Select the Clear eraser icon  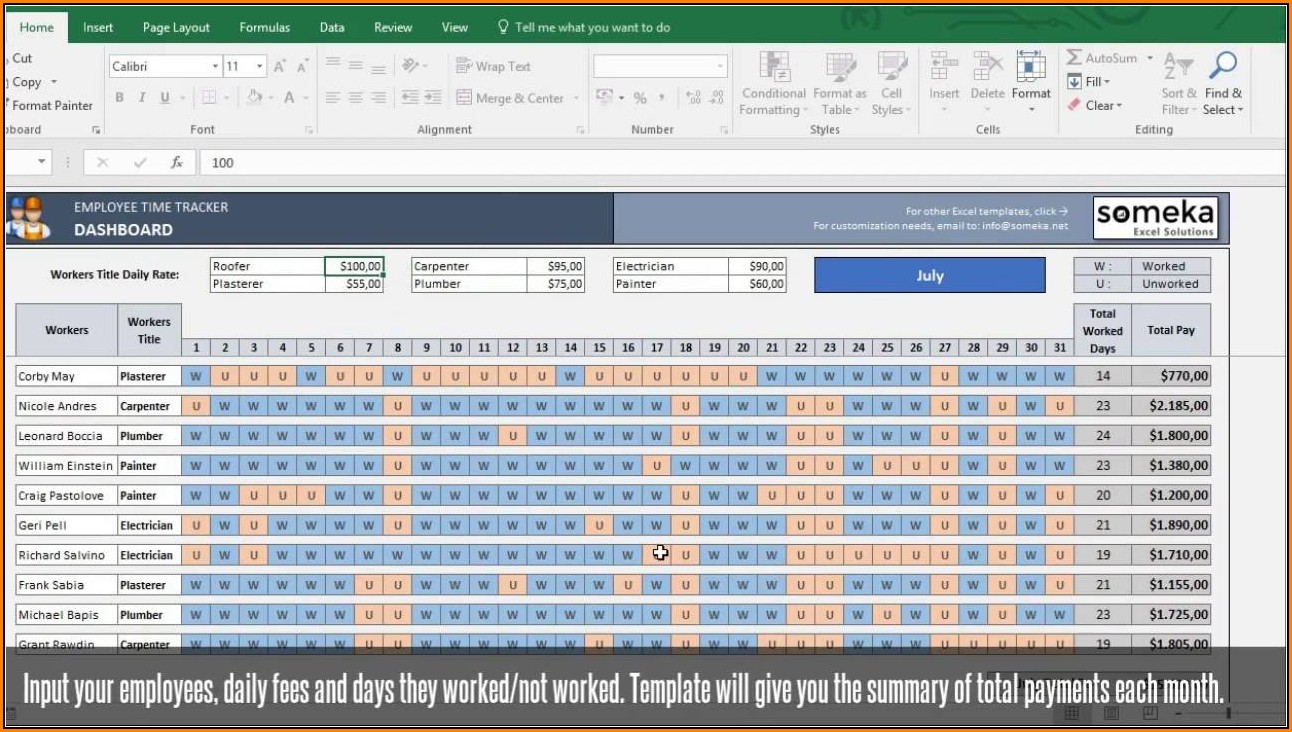tap(1074, 105)
